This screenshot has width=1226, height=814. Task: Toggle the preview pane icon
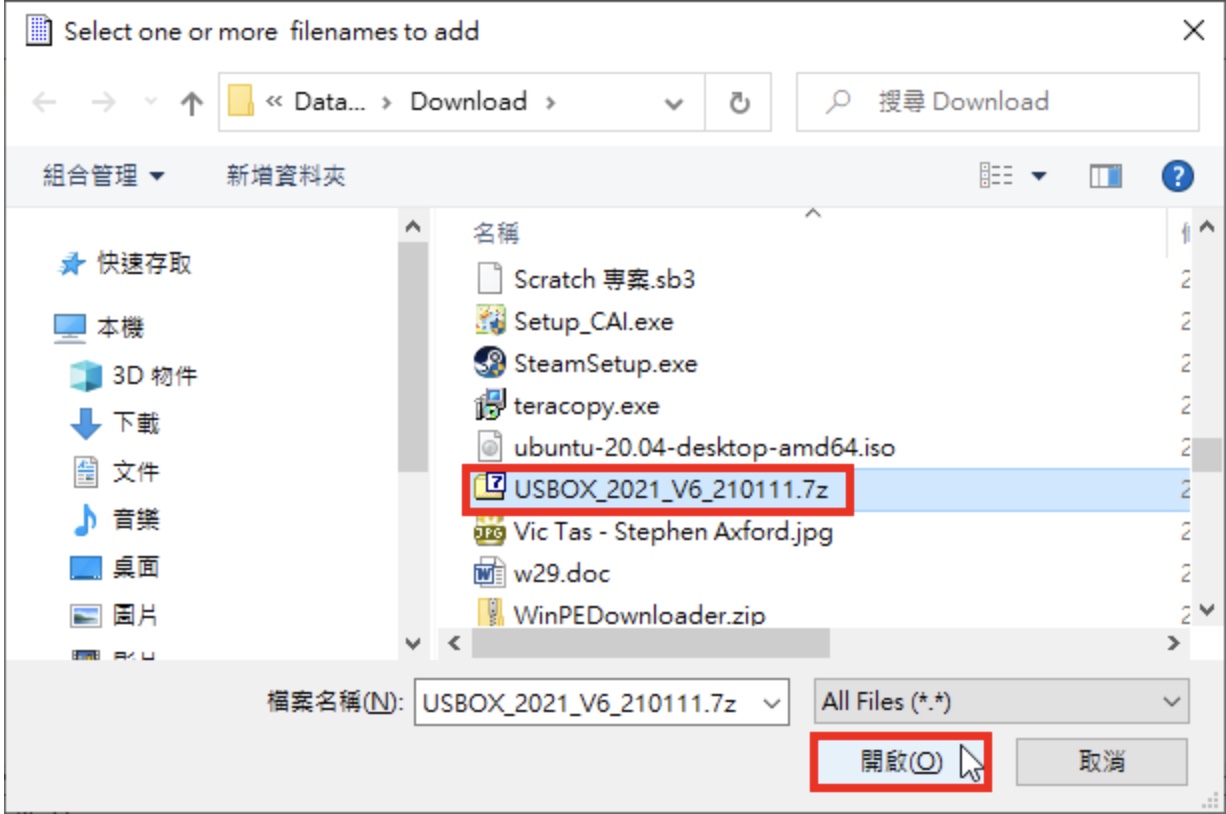coord(1105,177)
